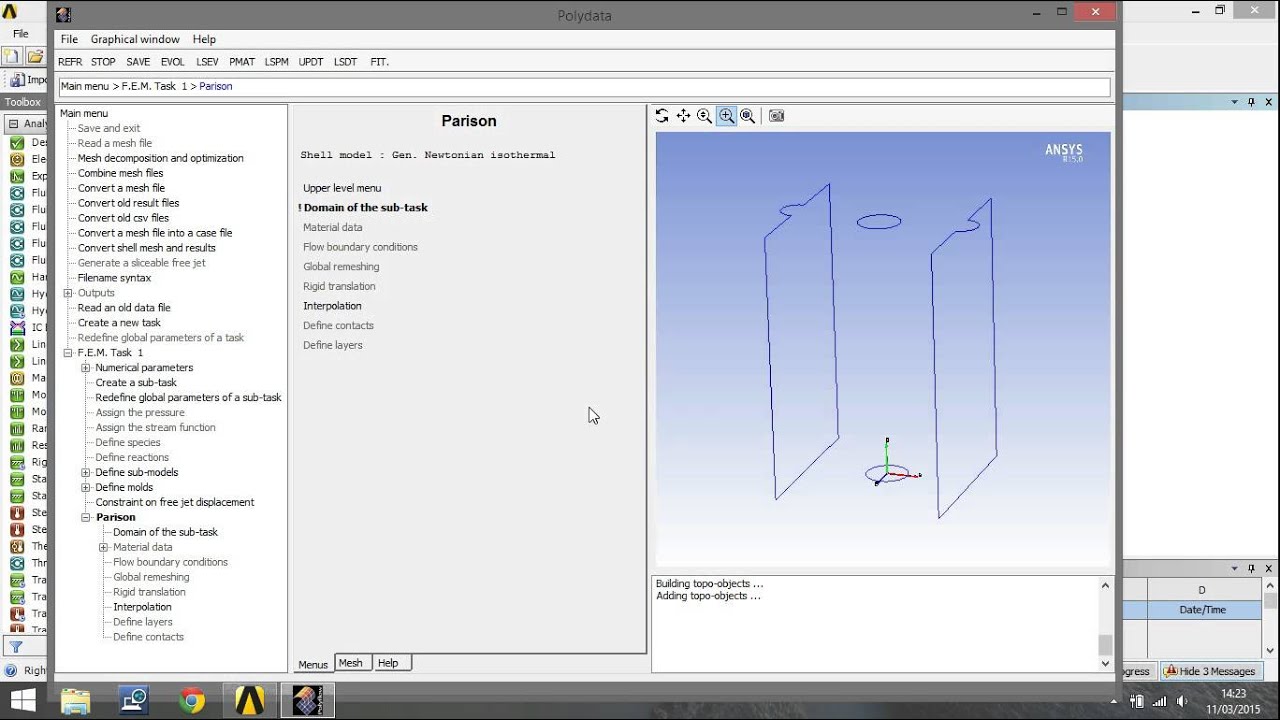Expand the Define sub-models node

(x=86, y=473)
